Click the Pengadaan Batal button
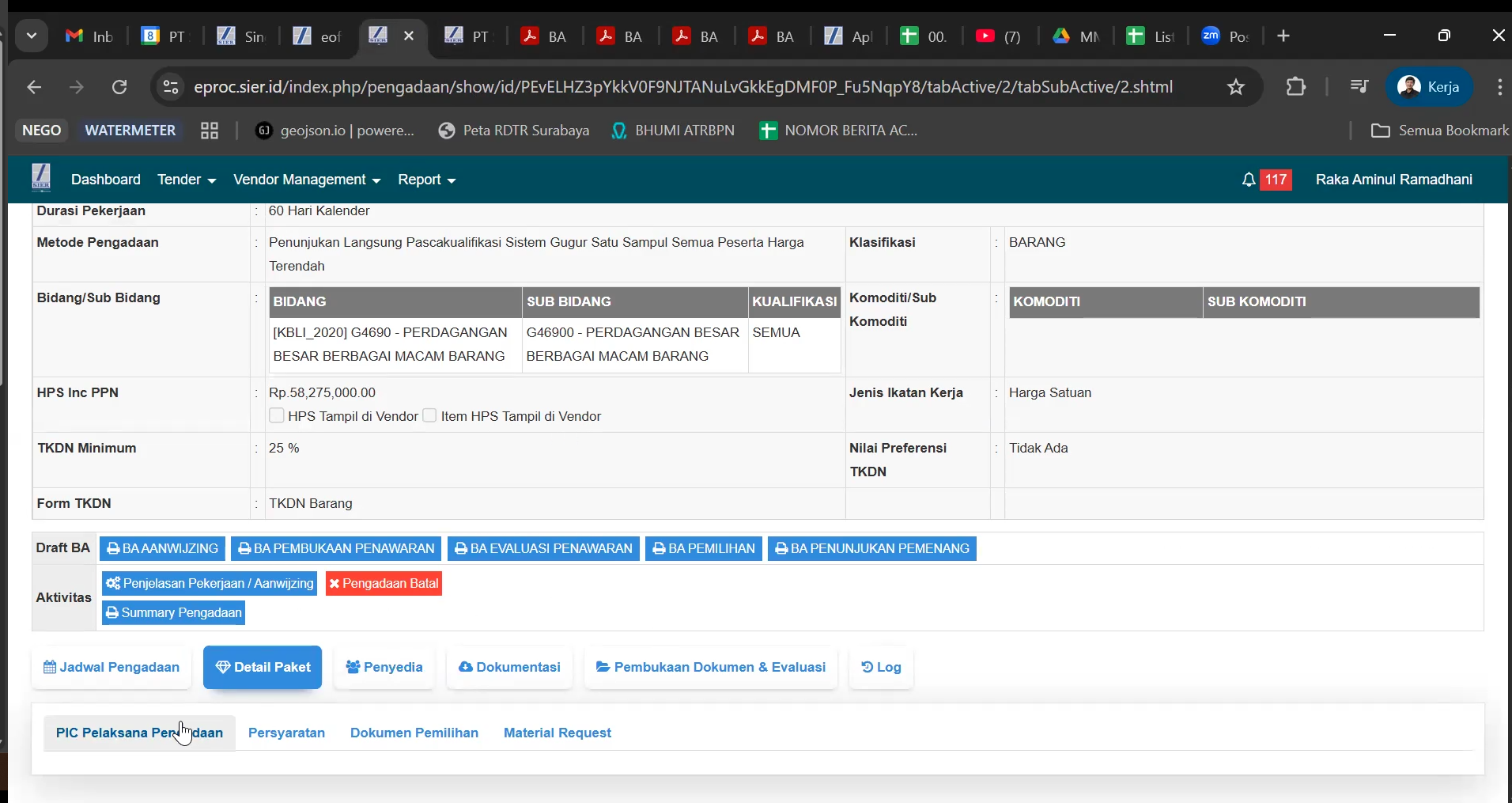Screen dimensions: 1512x803 (x=384, y=584)
